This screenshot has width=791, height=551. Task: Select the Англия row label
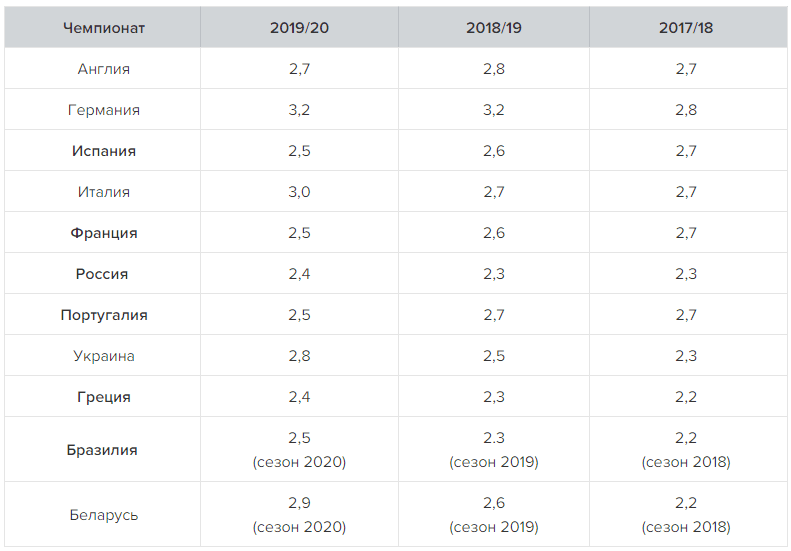pos(104,69)
